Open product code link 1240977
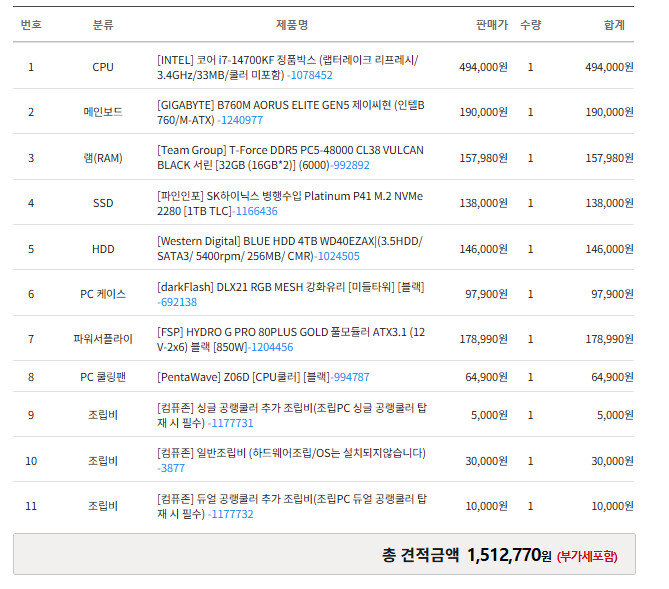 point(241,120)
